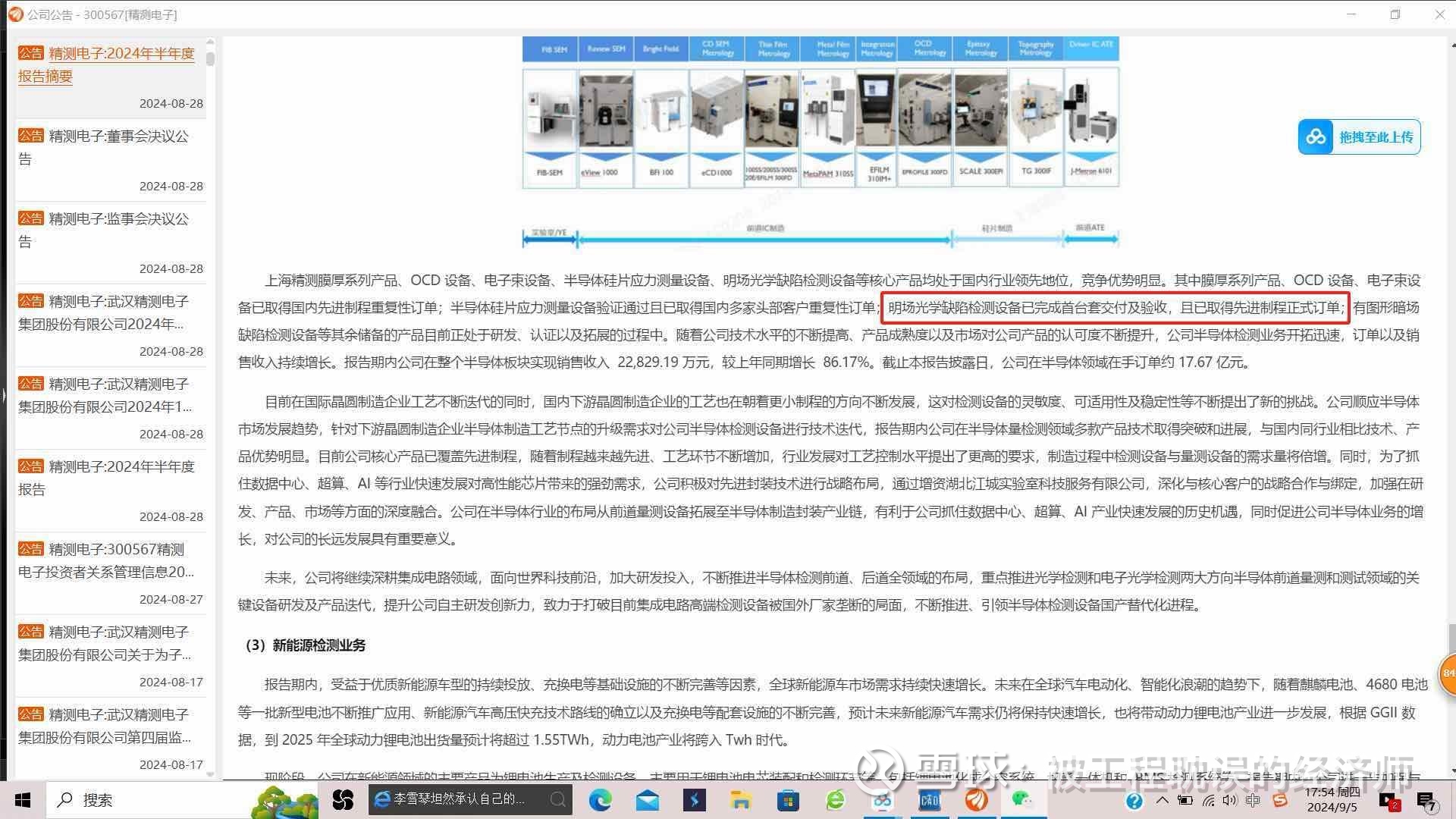Click the 公告 tag beside 监事会决议公告
The height and width of the screenshot is (819, 1456).
(x=31, y=218)
